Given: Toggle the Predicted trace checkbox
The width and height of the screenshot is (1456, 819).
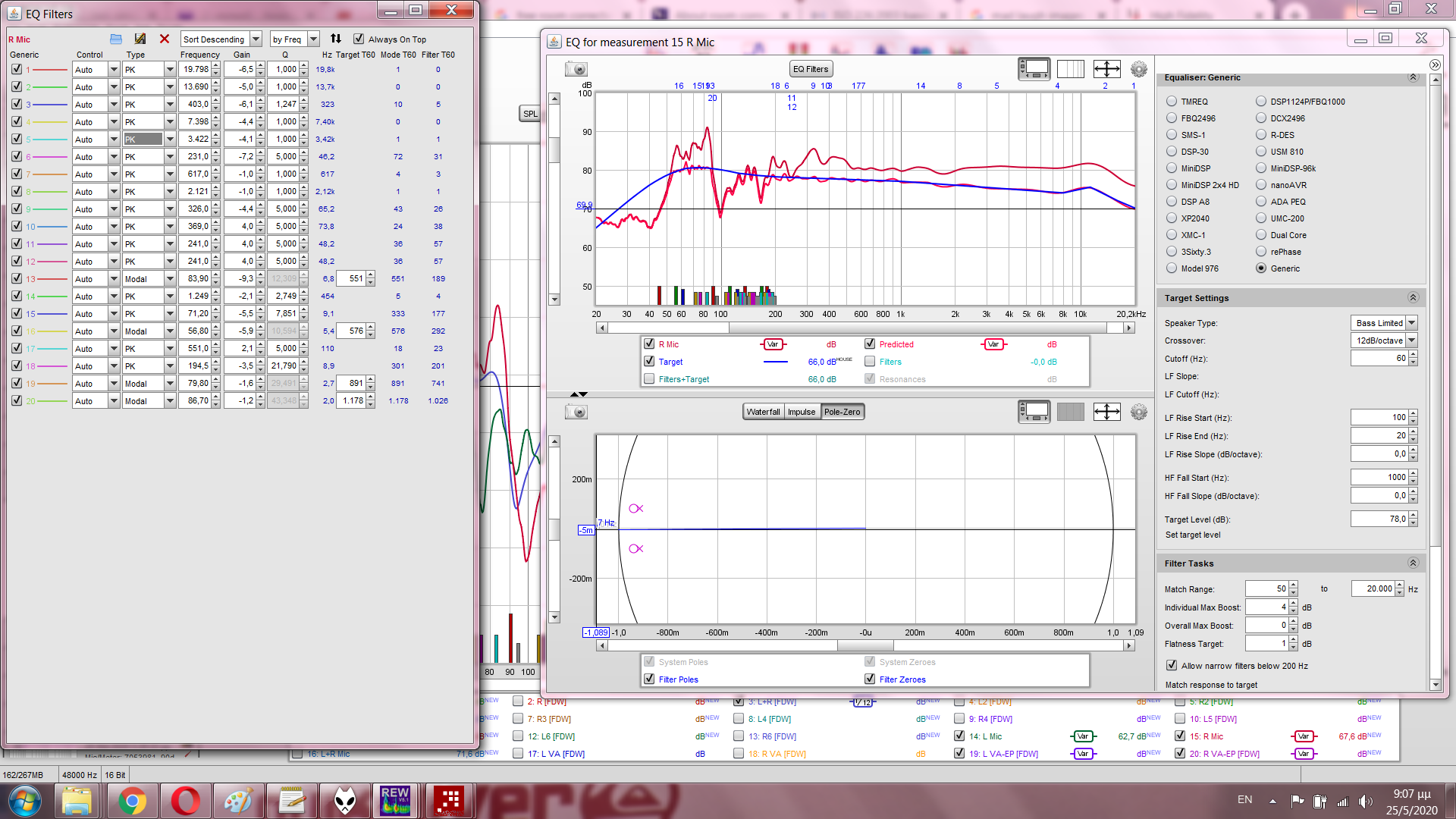Looking at the screenshot, I should pos(870,344).
